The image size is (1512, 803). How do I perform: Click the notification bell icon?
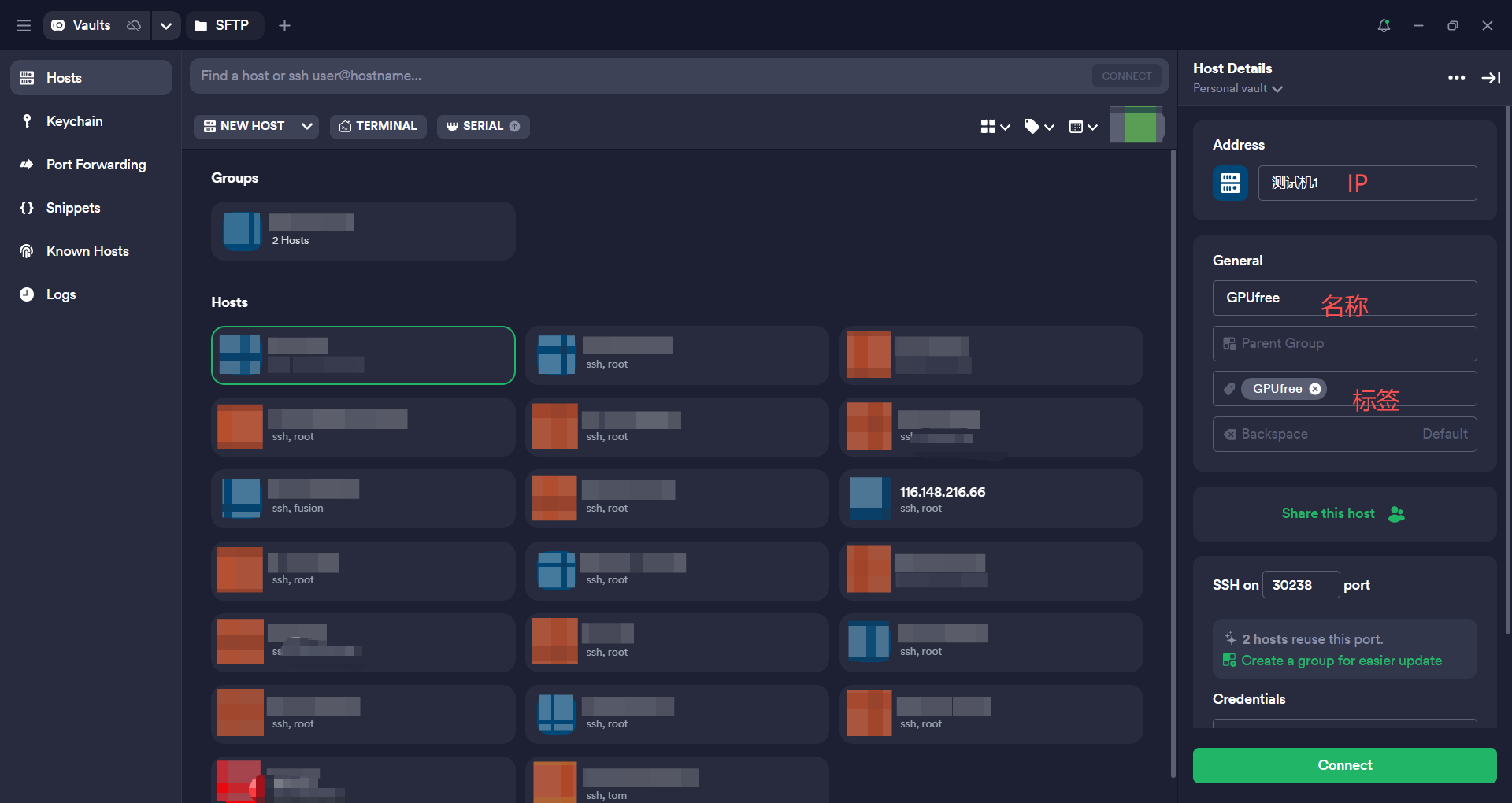pos(1384,25)
